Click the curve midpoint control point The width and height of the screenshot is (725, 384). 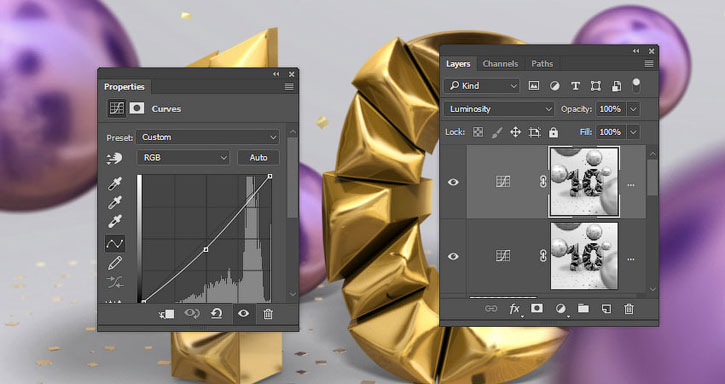(206, 249)
